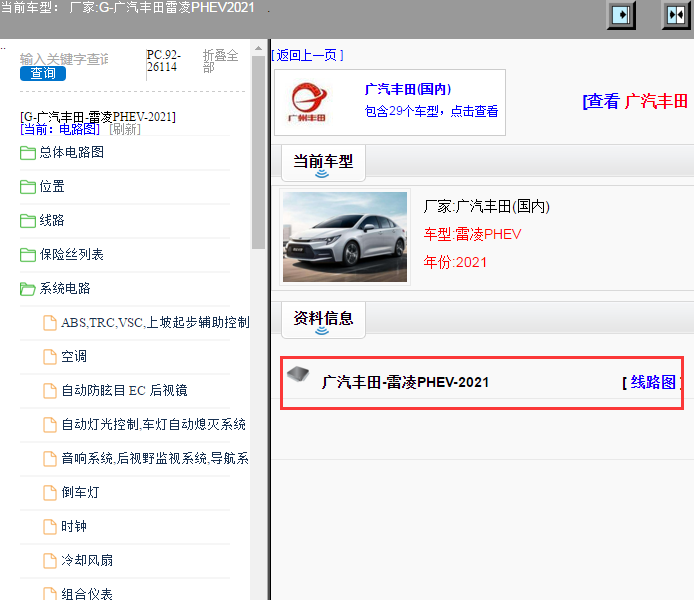This screenshot has width=694, height=600.
Task: Click the 车型:雷凌PHEV text
Action: click(x=472, y=234)
